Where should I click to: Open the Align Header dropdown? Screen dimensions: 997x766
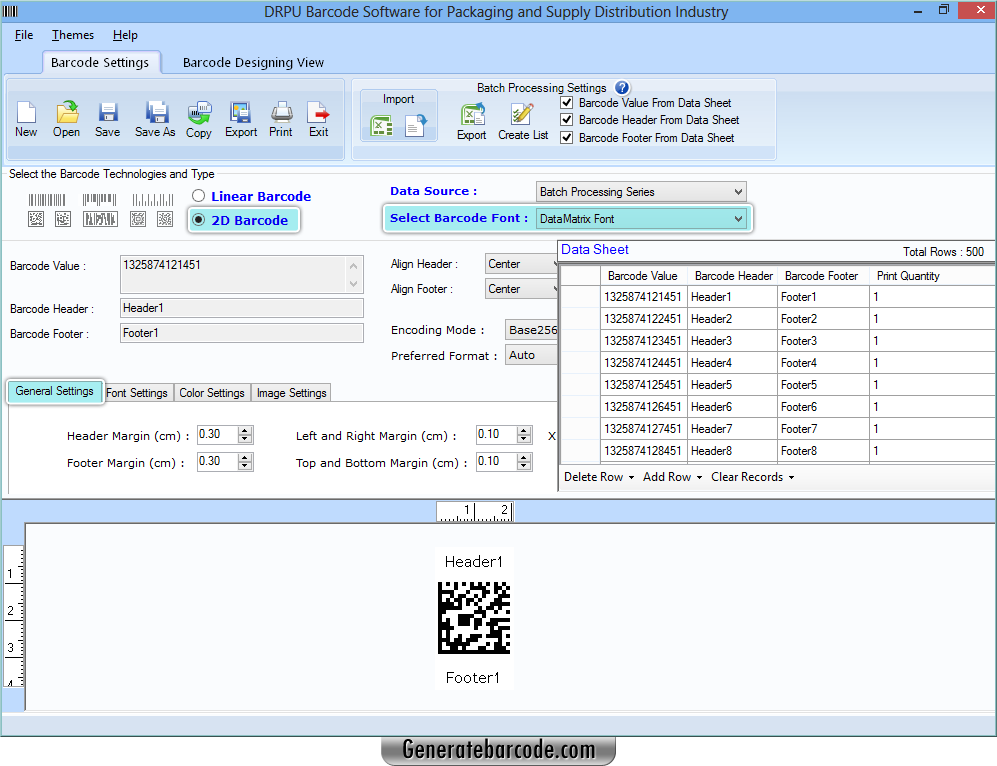521,264
